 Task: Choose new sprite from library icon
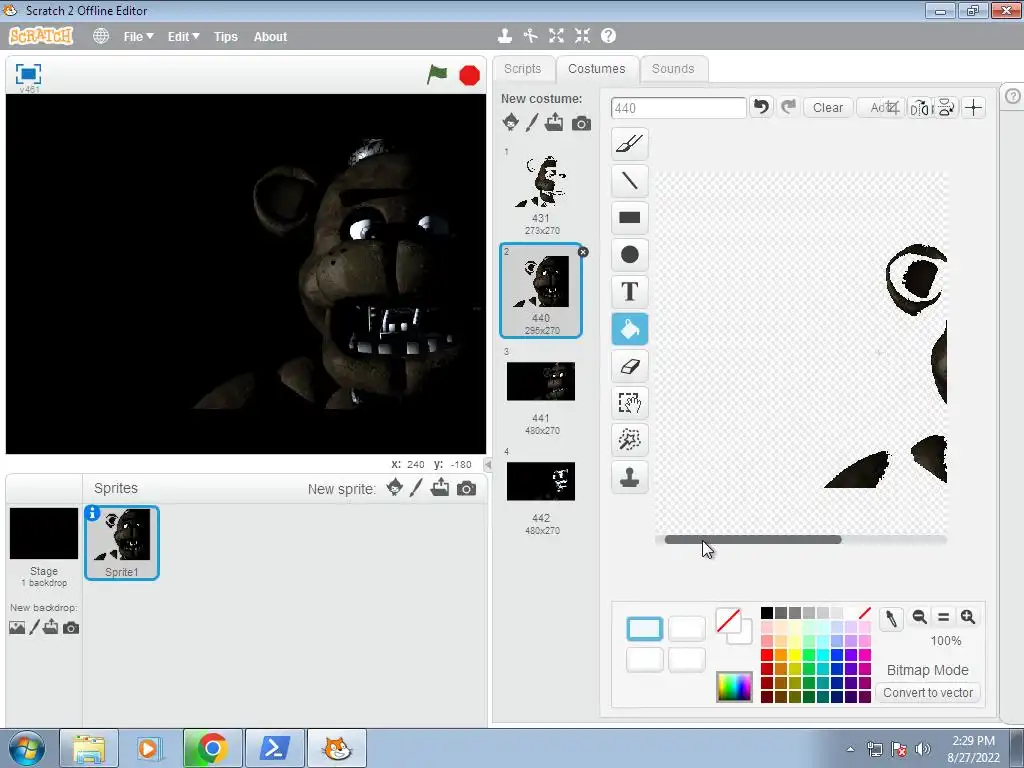[x=394, y=487]
